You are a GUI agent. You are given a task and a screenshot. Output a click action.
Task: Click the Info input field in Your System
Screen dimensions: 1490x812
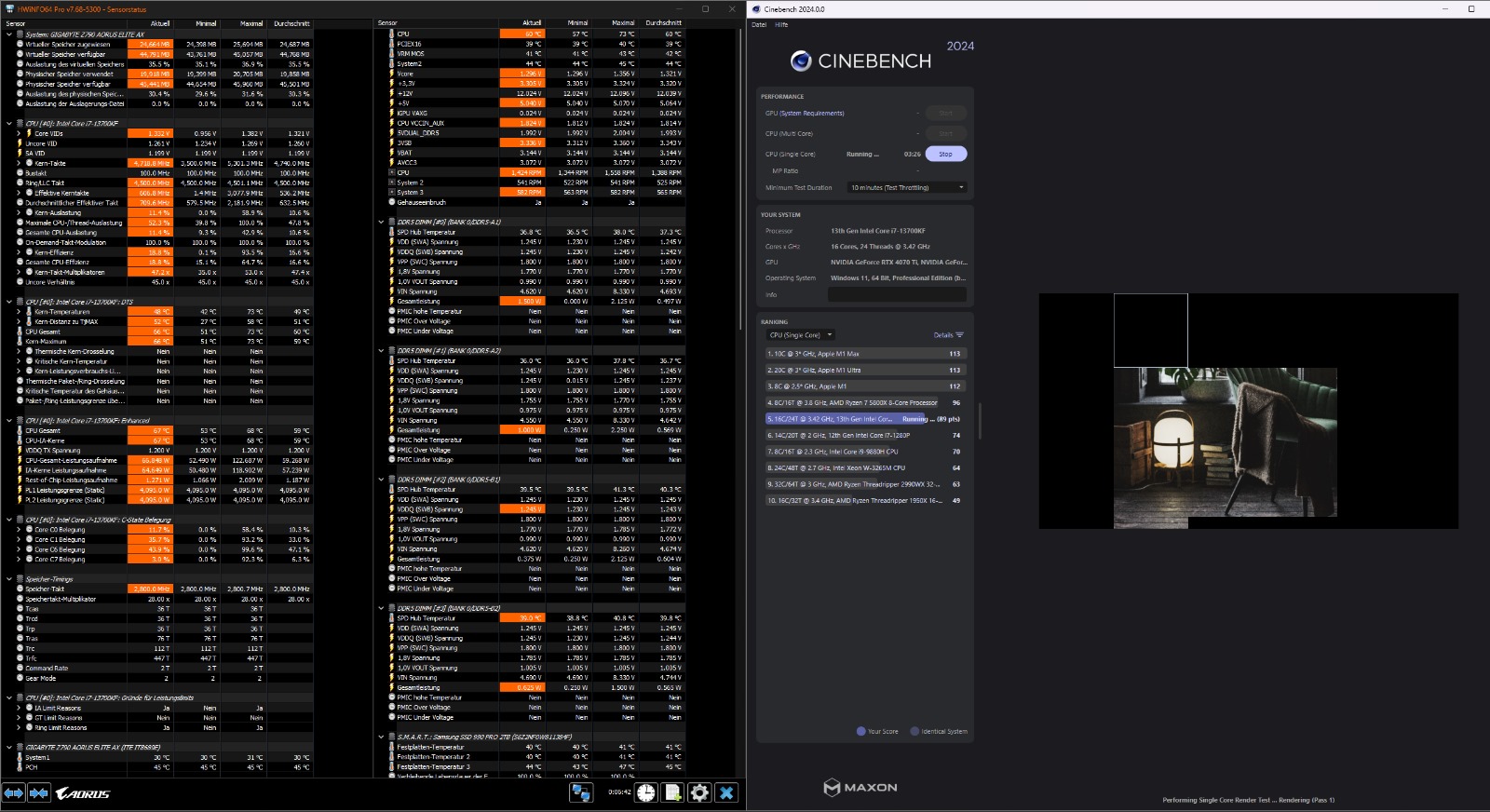(897, 294)
